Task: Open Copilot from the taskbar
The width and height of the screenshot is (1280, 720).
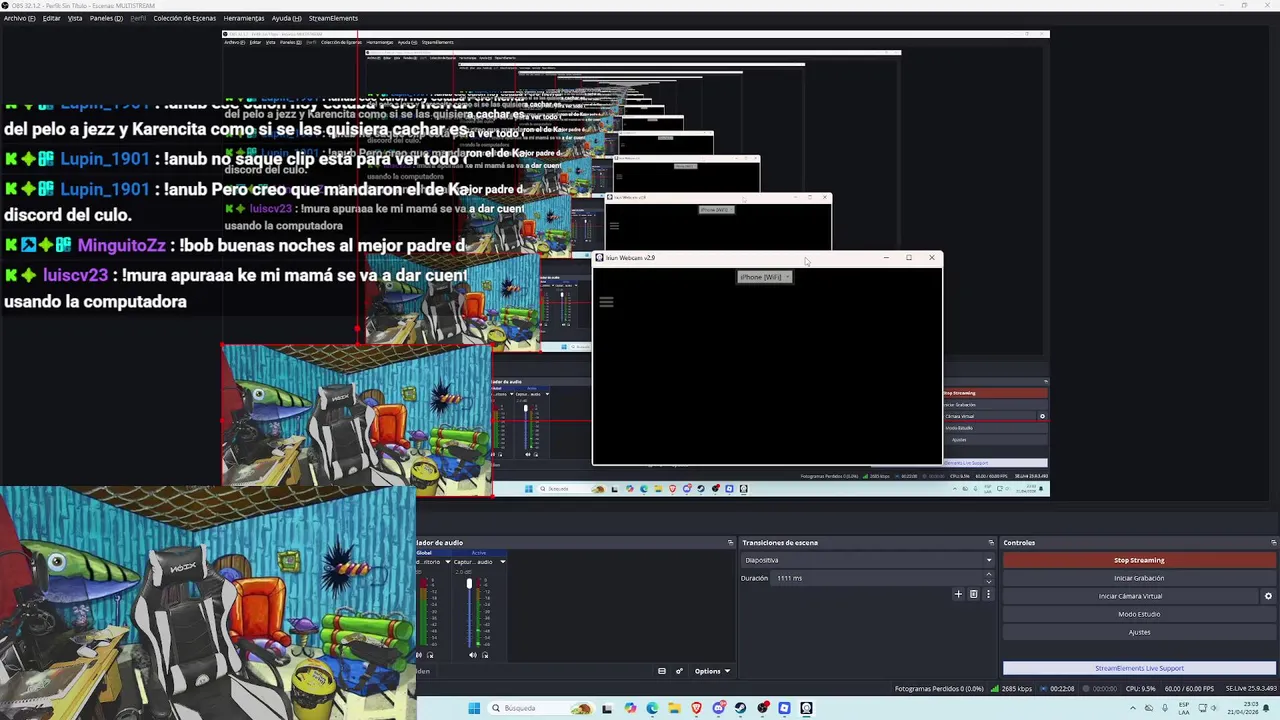Action: [630, 708]
